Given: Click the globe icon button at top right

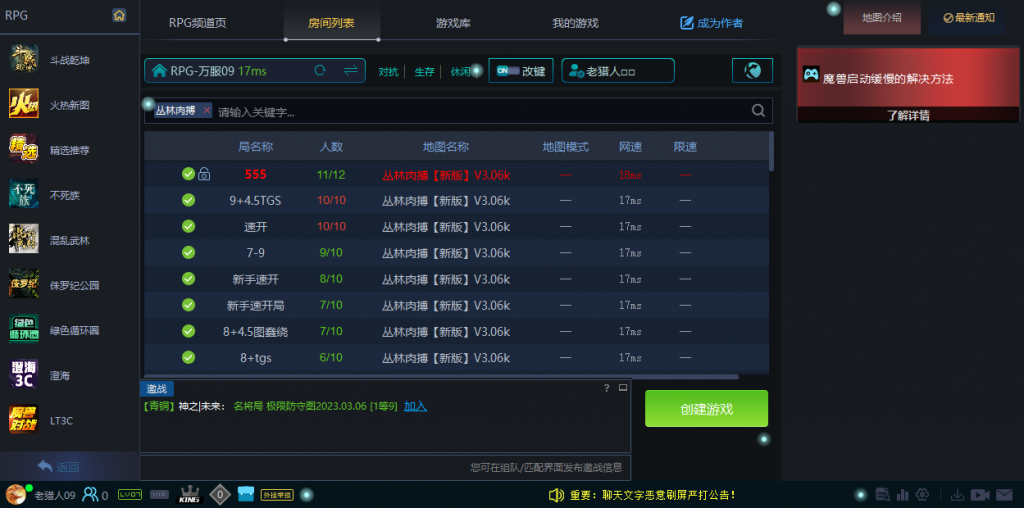Looking at the screenshot, I should [753, 70].
